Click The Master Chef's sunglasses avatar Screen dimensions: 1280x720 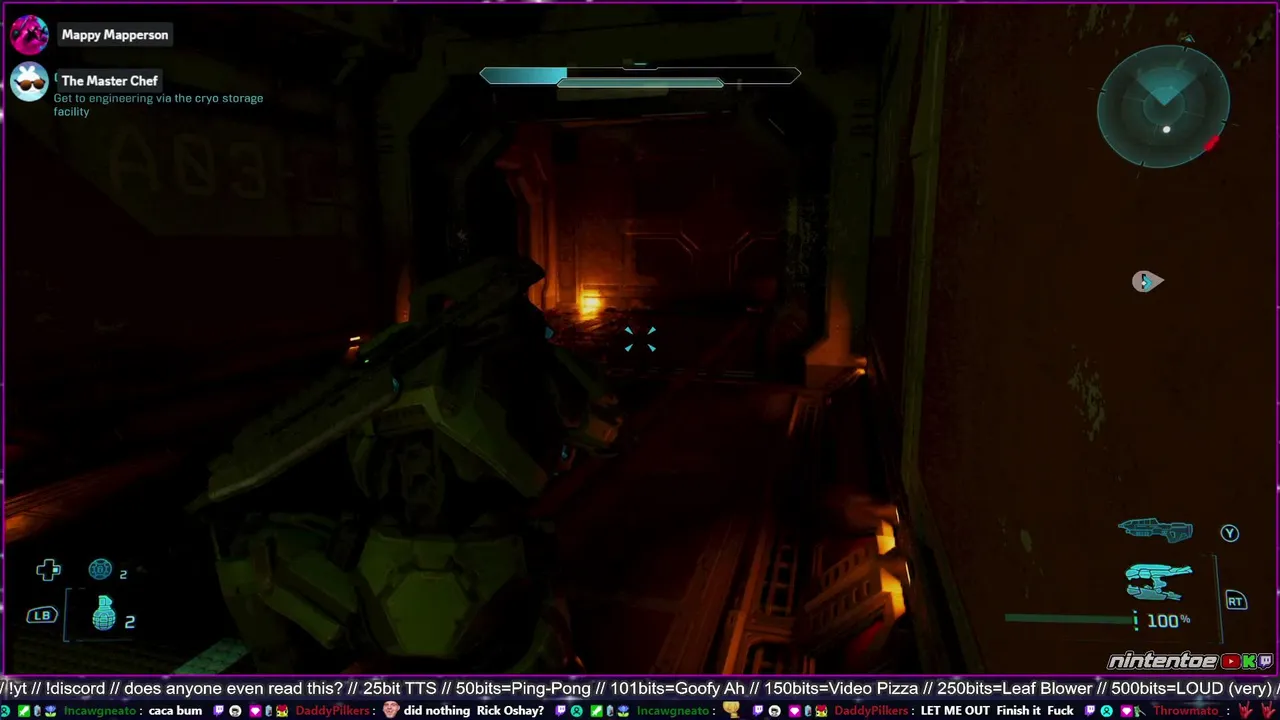click(29, 82)
